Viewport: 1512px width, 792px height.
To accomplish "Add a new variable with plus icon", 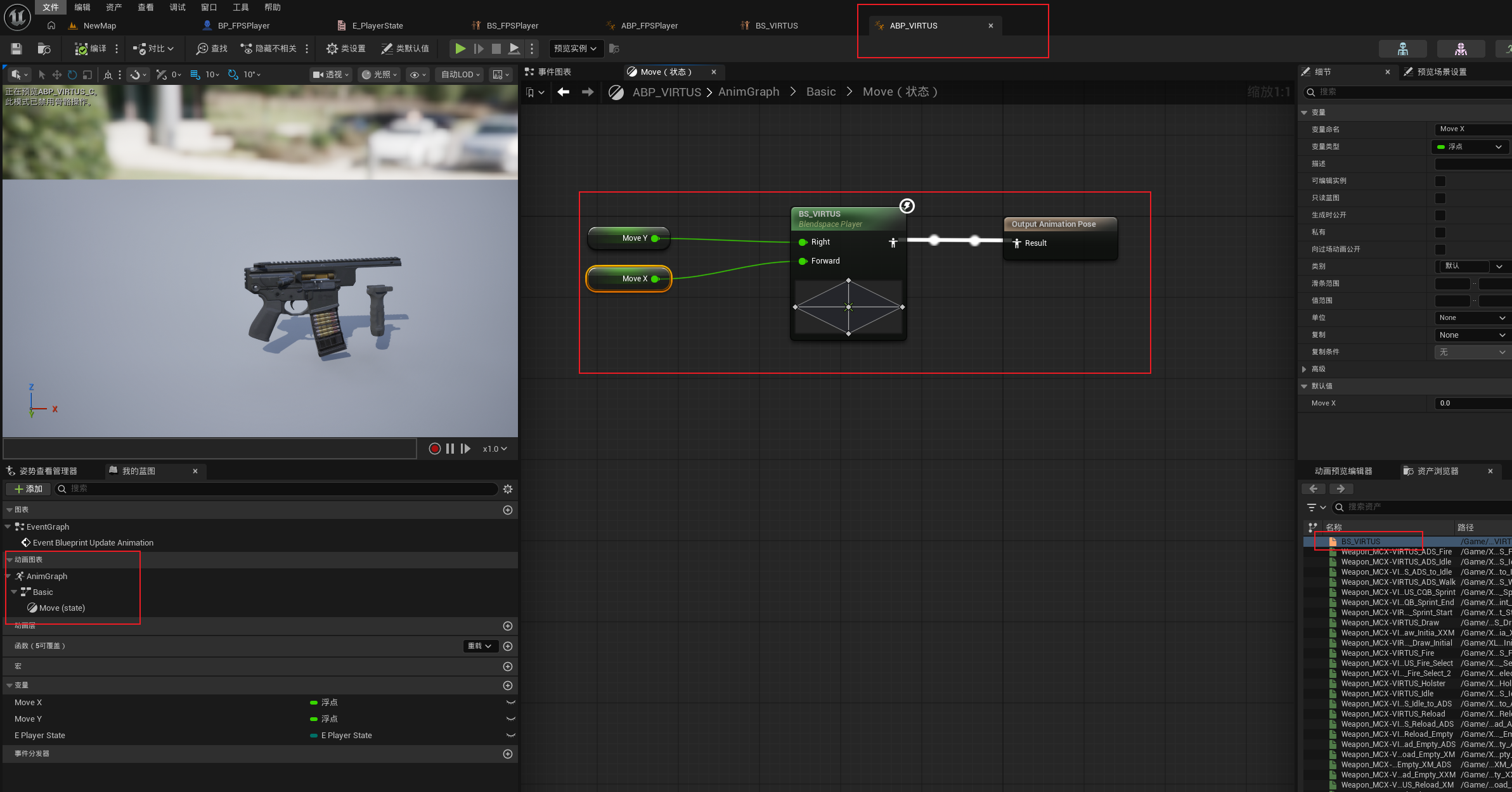I will click(508, 686).
